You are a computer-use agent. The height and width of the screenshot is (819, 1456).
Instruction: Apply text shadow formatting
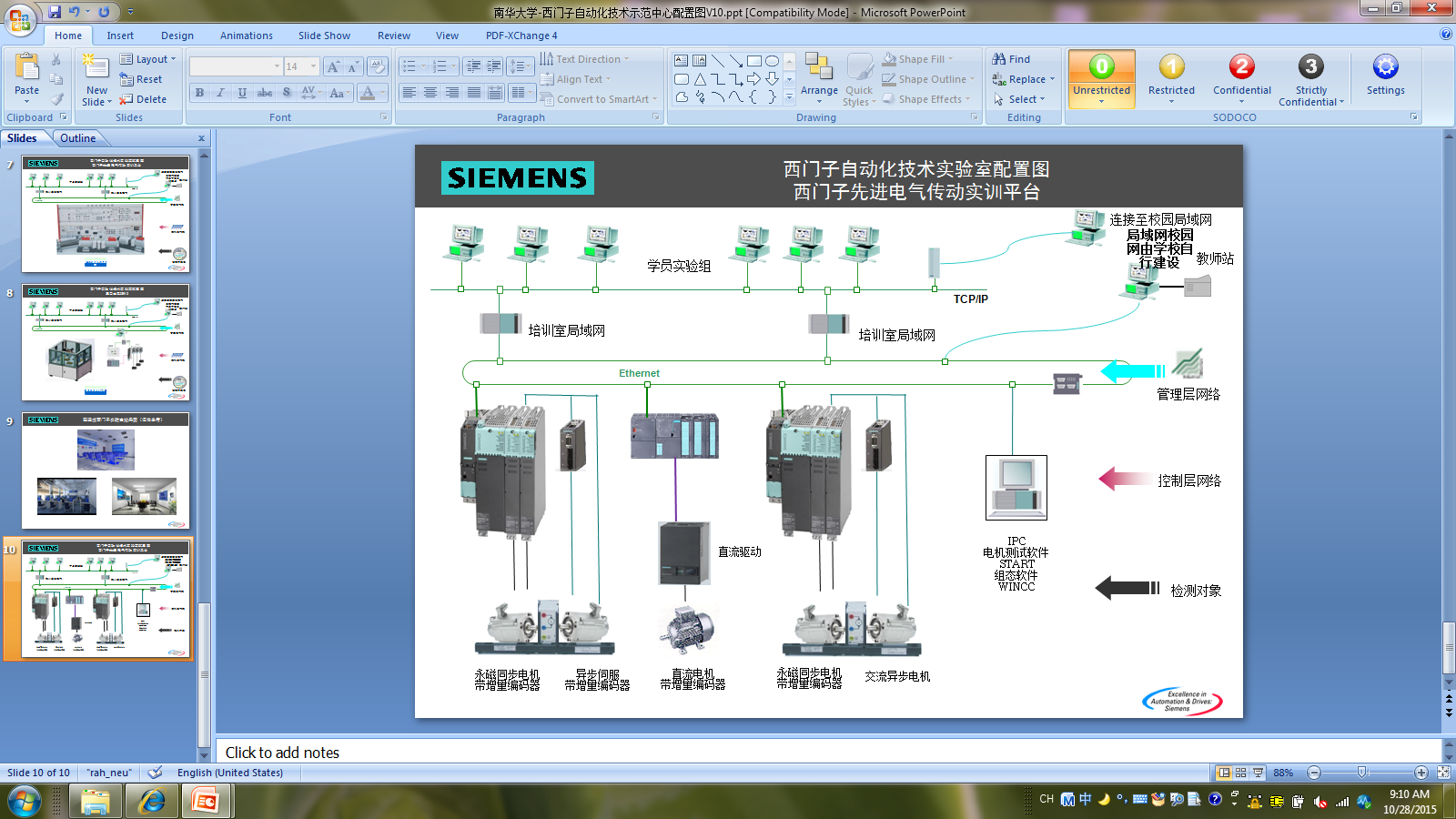click(x=287, y=93)
